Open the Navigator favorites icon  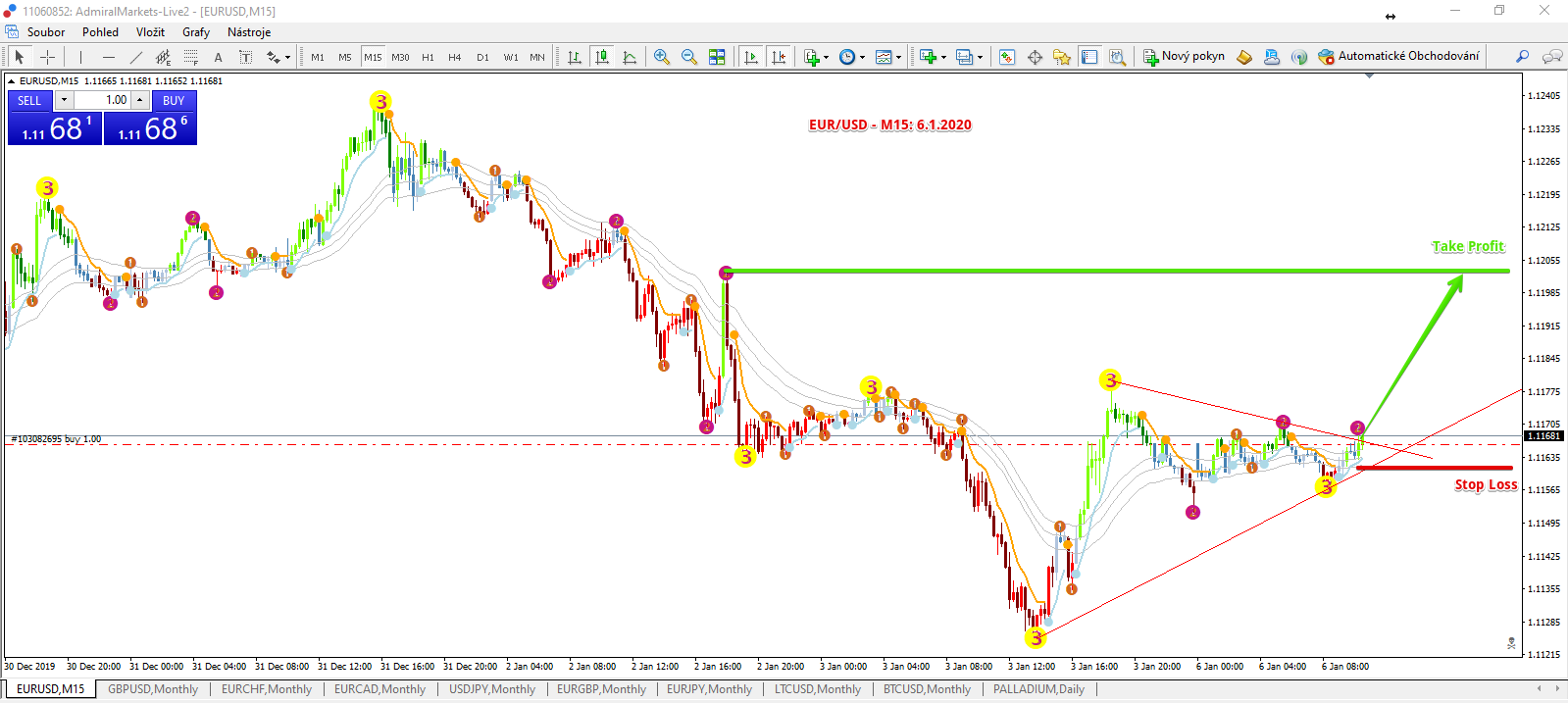pos(1062,57)
